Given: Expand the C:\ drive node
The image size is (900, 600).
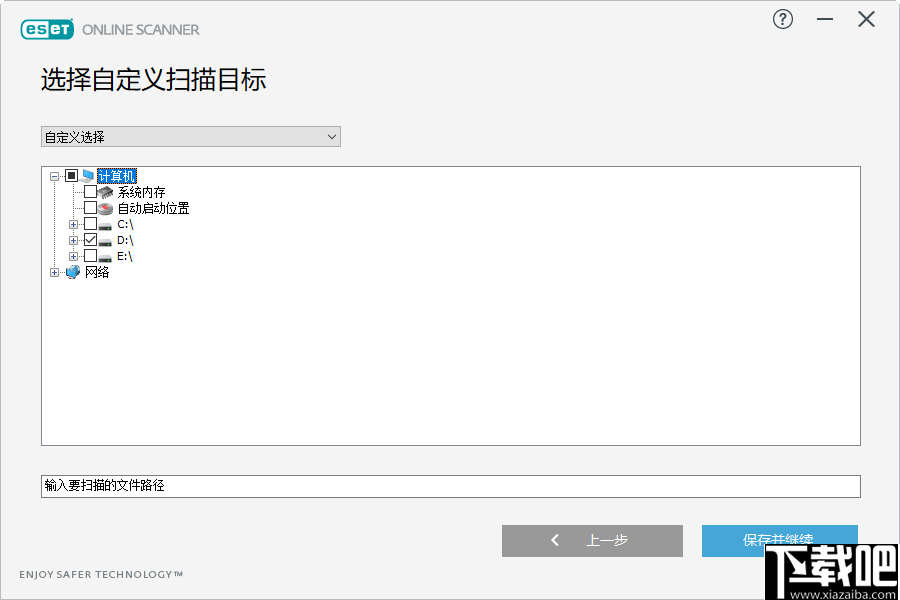Looking at the screenshot, I should pyautogui.click(x=73, y=224).
